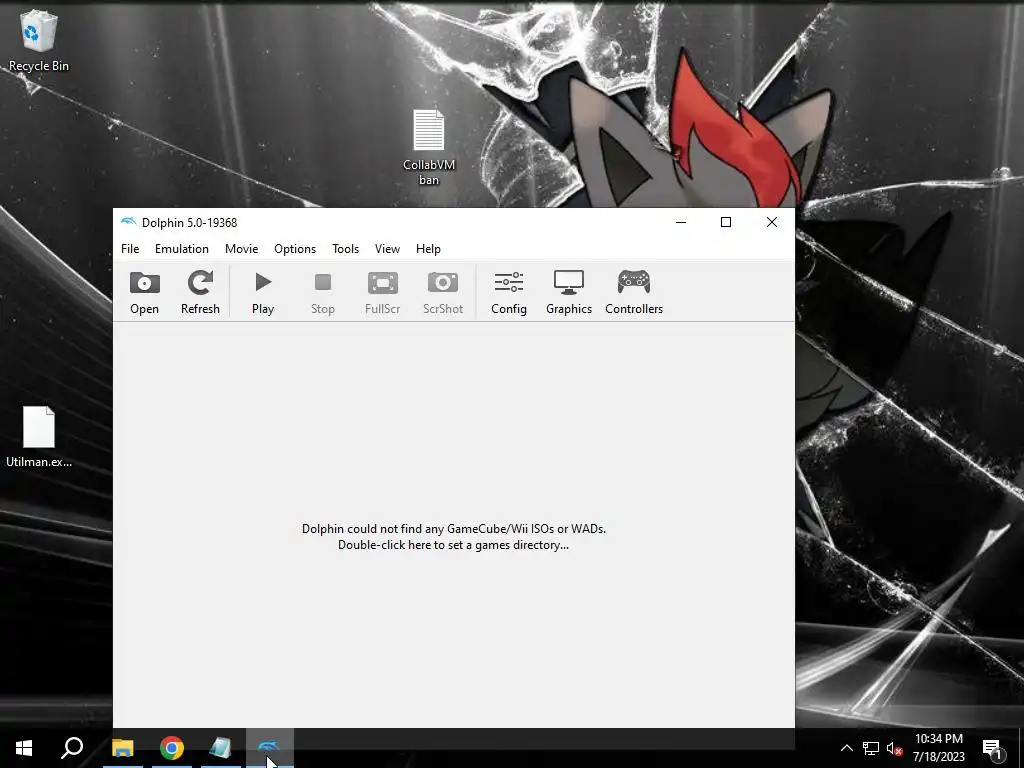
Task: Maximize the Dolphin window
Action: point(726,222)
